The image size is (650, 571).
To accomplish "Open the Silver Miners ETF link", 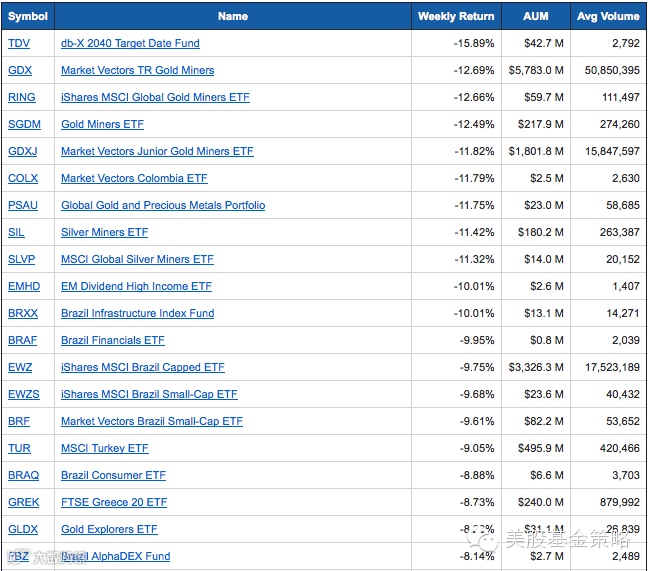I will 104,232.
